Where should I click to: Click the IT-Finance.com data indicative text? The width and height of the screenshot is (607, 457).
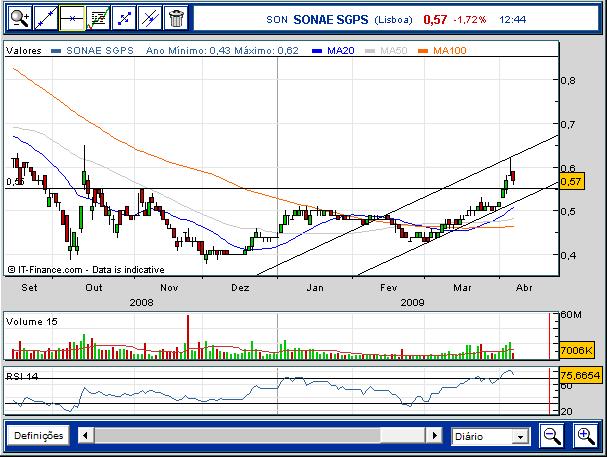click(86, 270)
